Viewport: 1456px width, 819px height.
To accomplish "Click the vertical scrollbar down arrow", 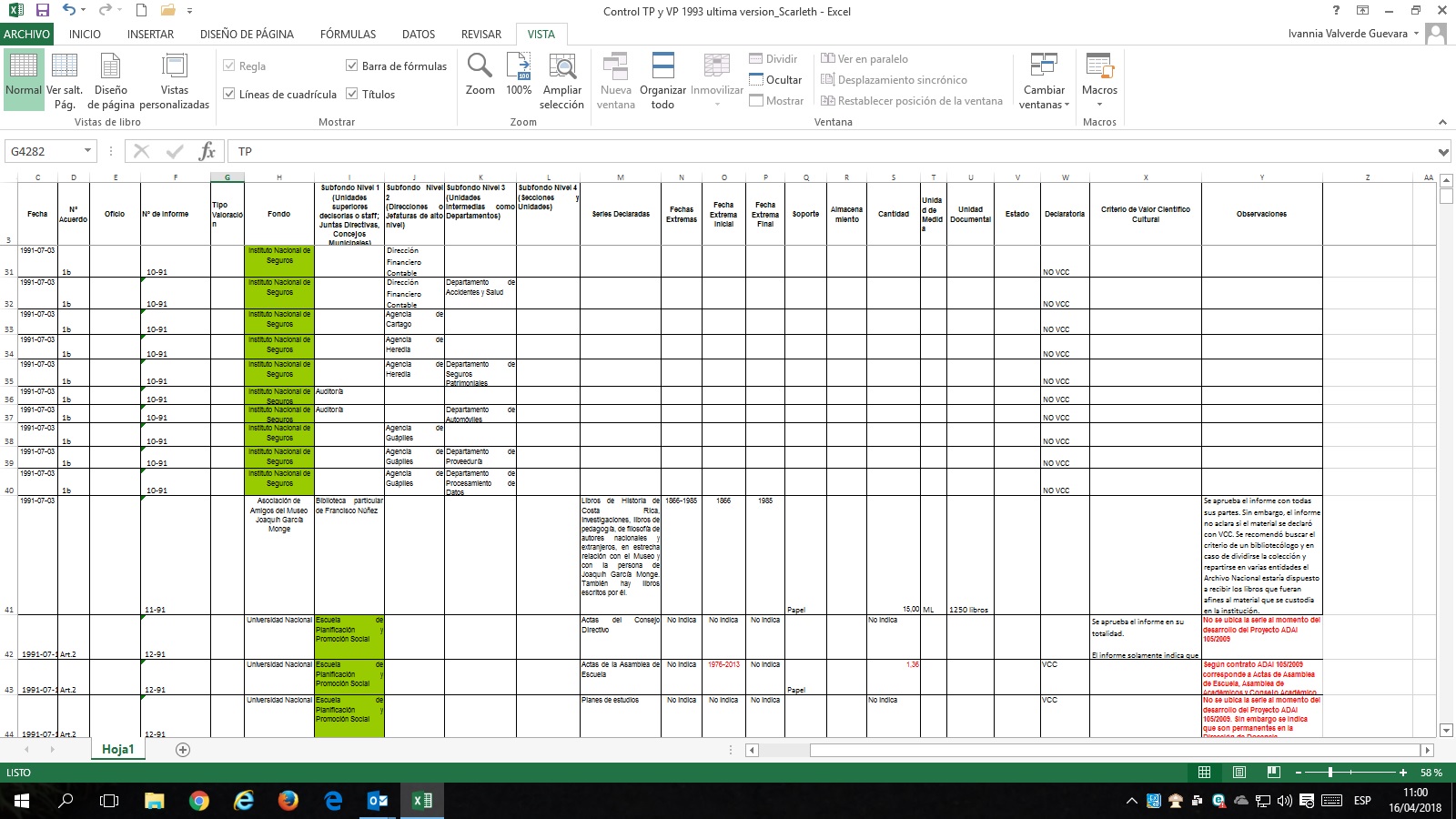I will pos(1446,731).
